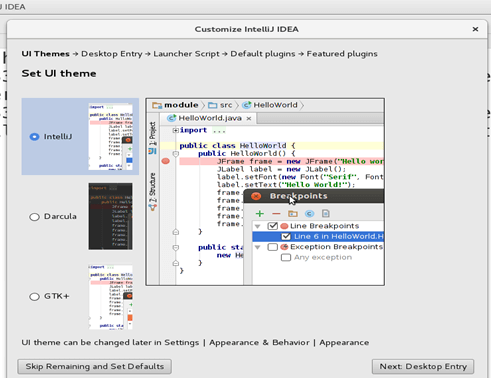Click the src folder icon in preview

(213, 105)
